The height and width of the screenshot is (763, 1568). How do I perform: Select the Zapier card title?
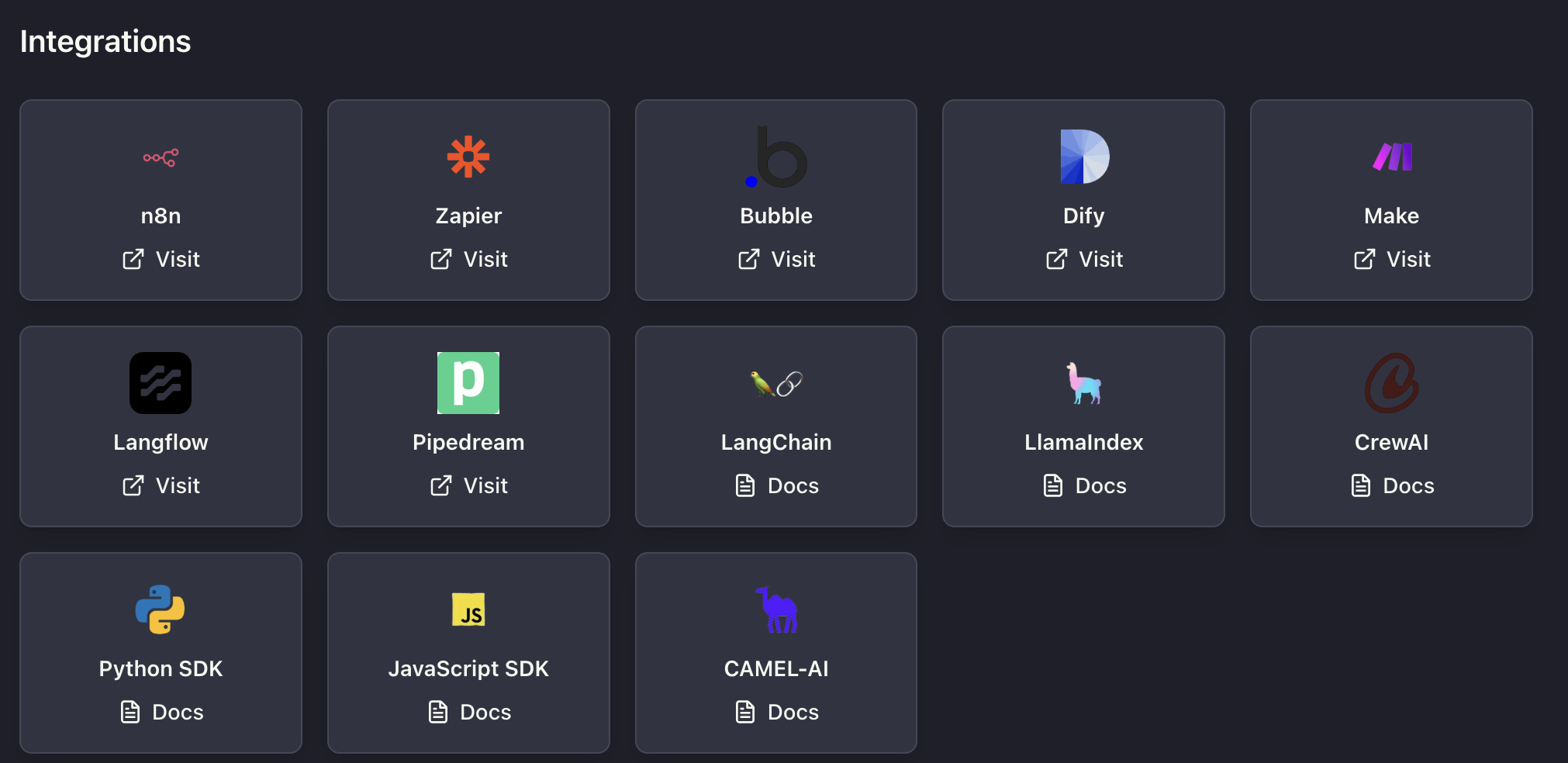[x=468, y=216]
